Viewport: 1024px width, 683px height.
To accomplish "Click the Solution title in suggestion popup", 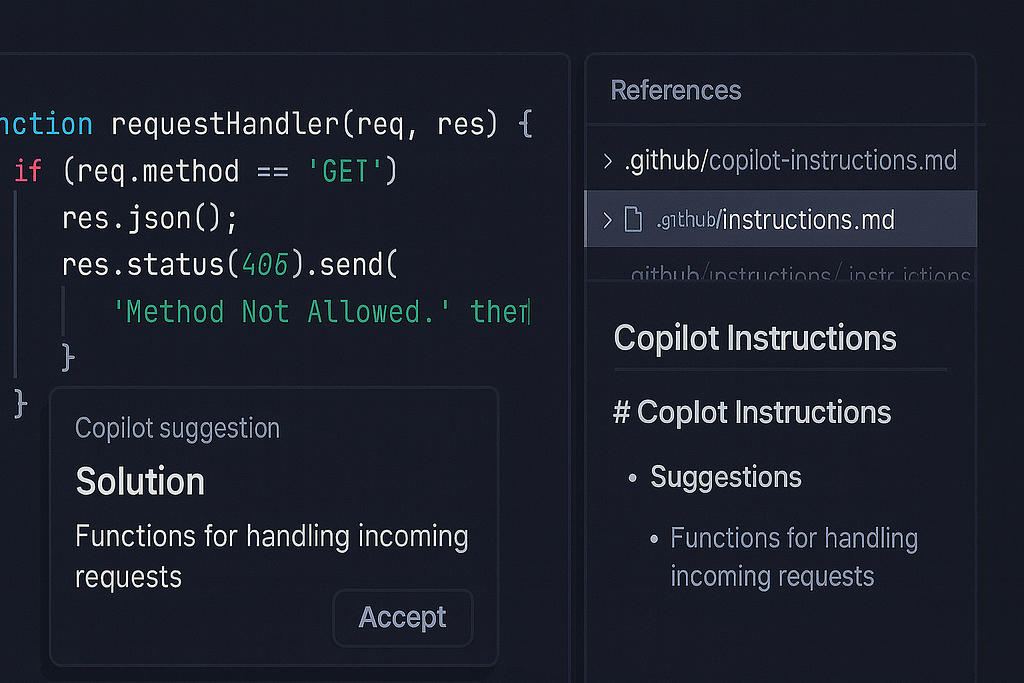I will point(140,482).
